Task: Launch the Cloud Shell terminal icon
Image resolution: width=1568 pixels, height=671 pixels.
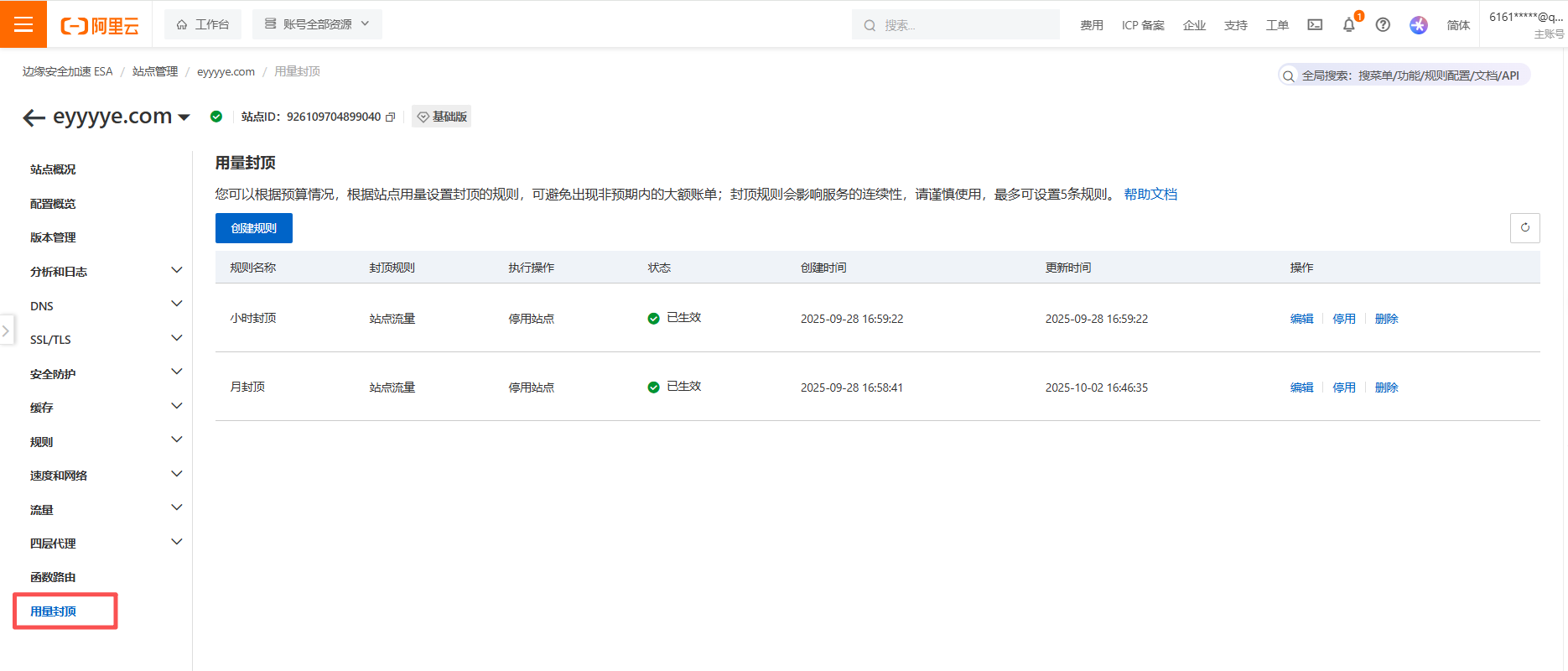Action: 1315,25
